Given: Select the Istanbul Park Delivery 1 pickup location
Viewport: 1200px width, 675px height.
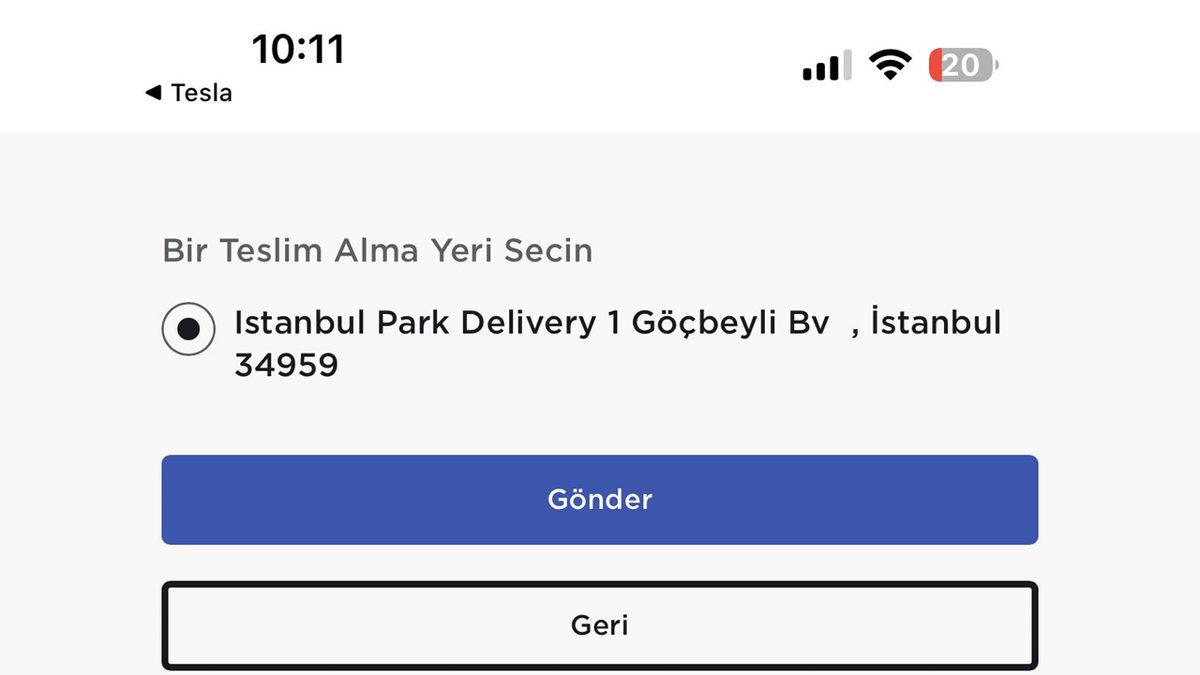Looking at the screenshot, I should [188, 328].
